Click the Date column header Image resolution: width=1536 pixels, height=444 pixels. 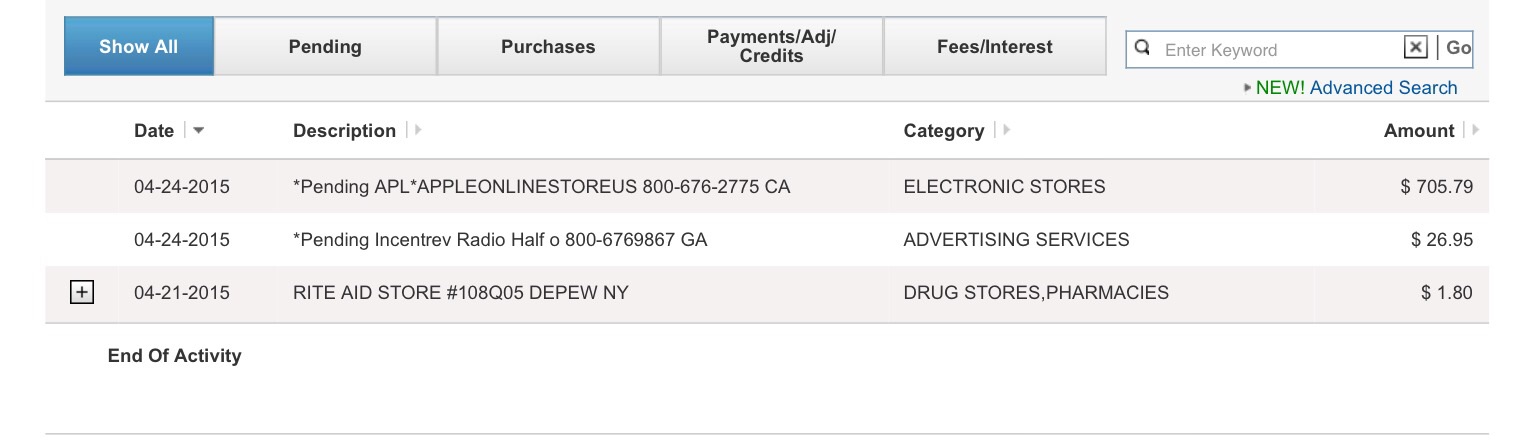tap(154, 131)
